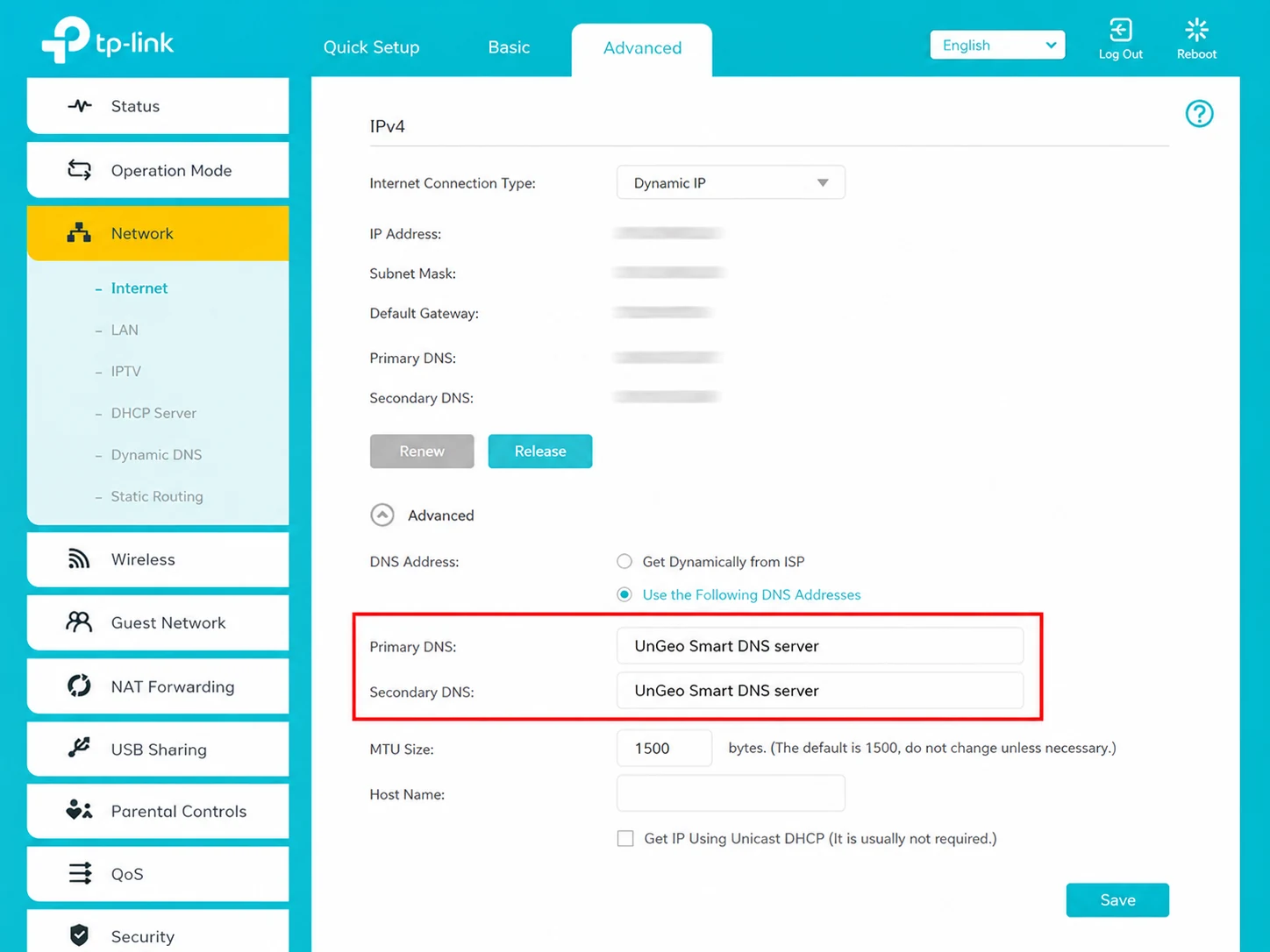Enable Get IP Using Unicast DHCP checkbox
Image resolution: width=1270 pixels, height=952 pixels.
point(625,839)
